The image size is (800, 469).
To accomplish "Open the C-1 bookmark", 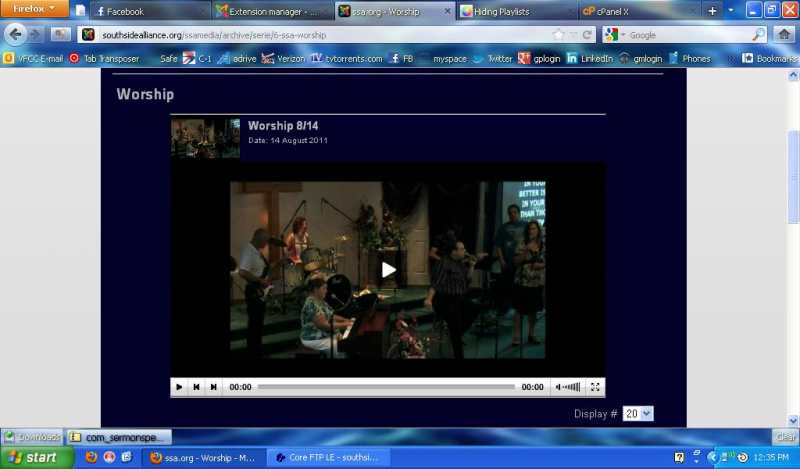I will tap(198, 59).
